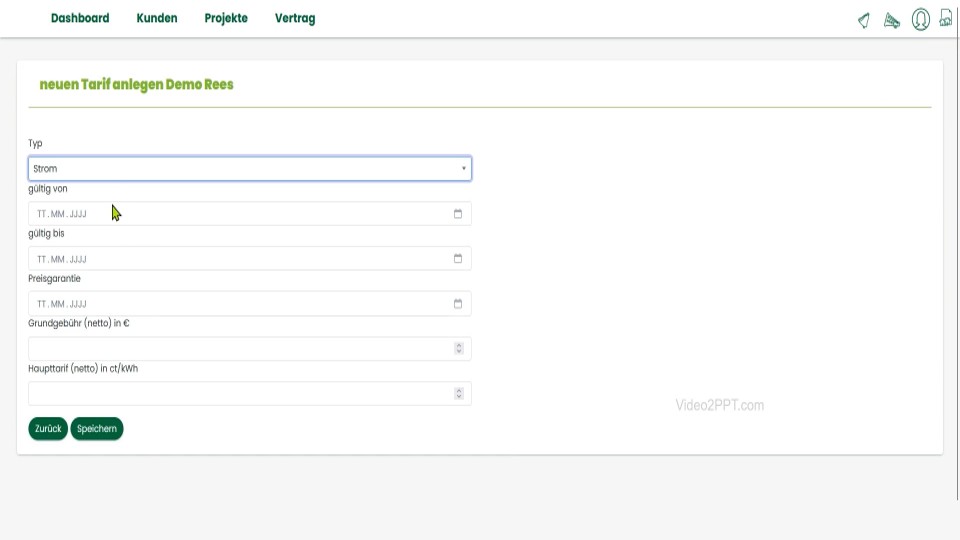The image size is (960, 540).
Task: Save the tariff with Speichern button
Action: pos(97,429)
